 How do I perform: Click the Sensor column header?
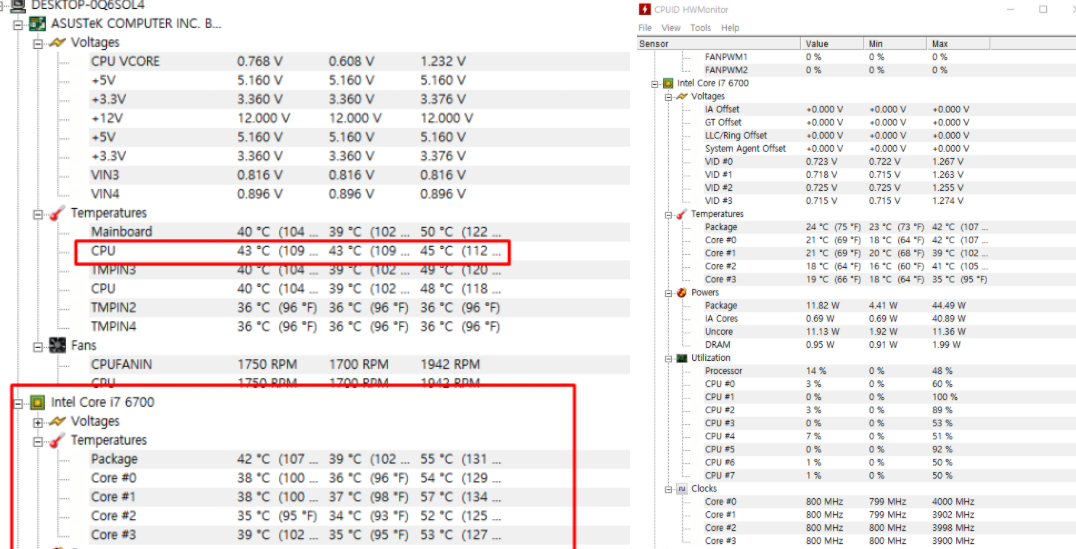click(x=718, y=43)
